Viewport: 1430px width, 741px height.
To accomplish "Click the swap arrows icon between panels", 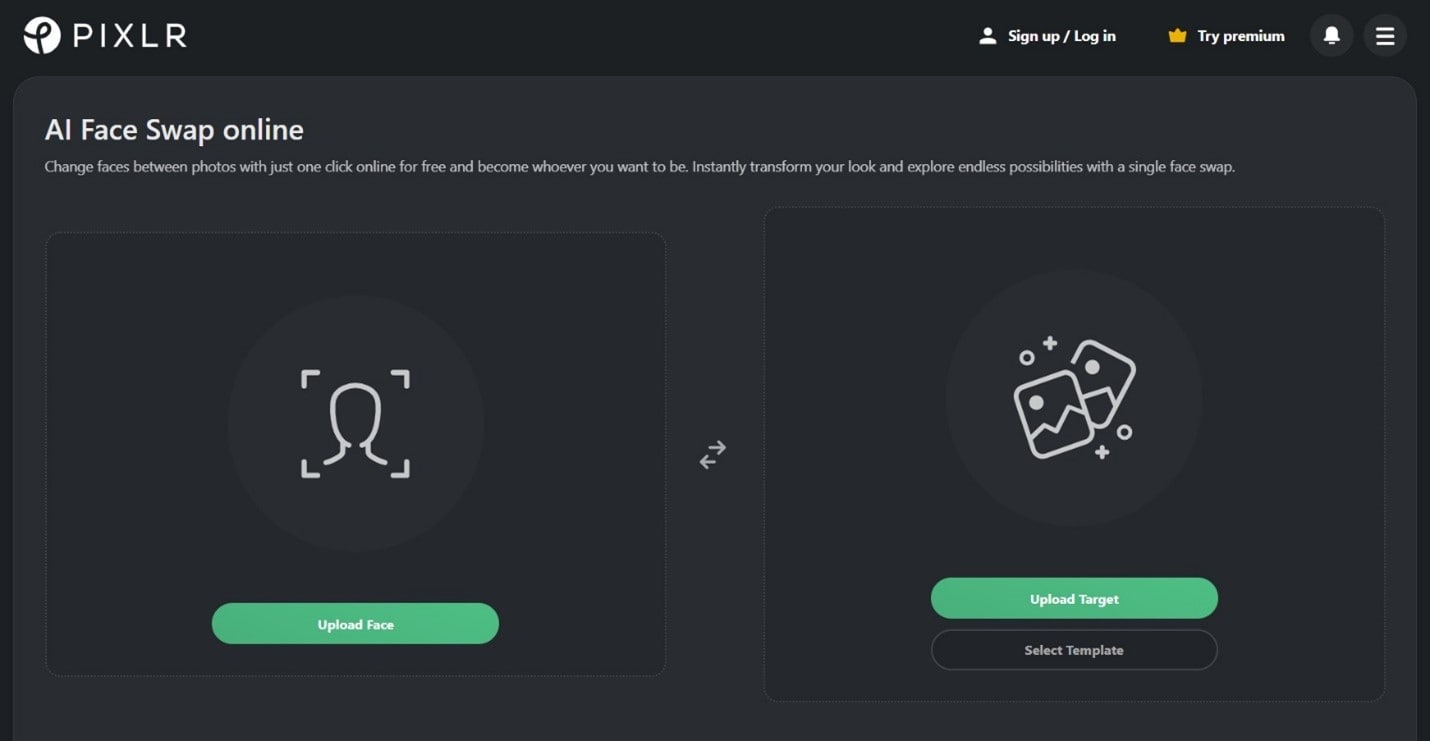I will [713, 455].
